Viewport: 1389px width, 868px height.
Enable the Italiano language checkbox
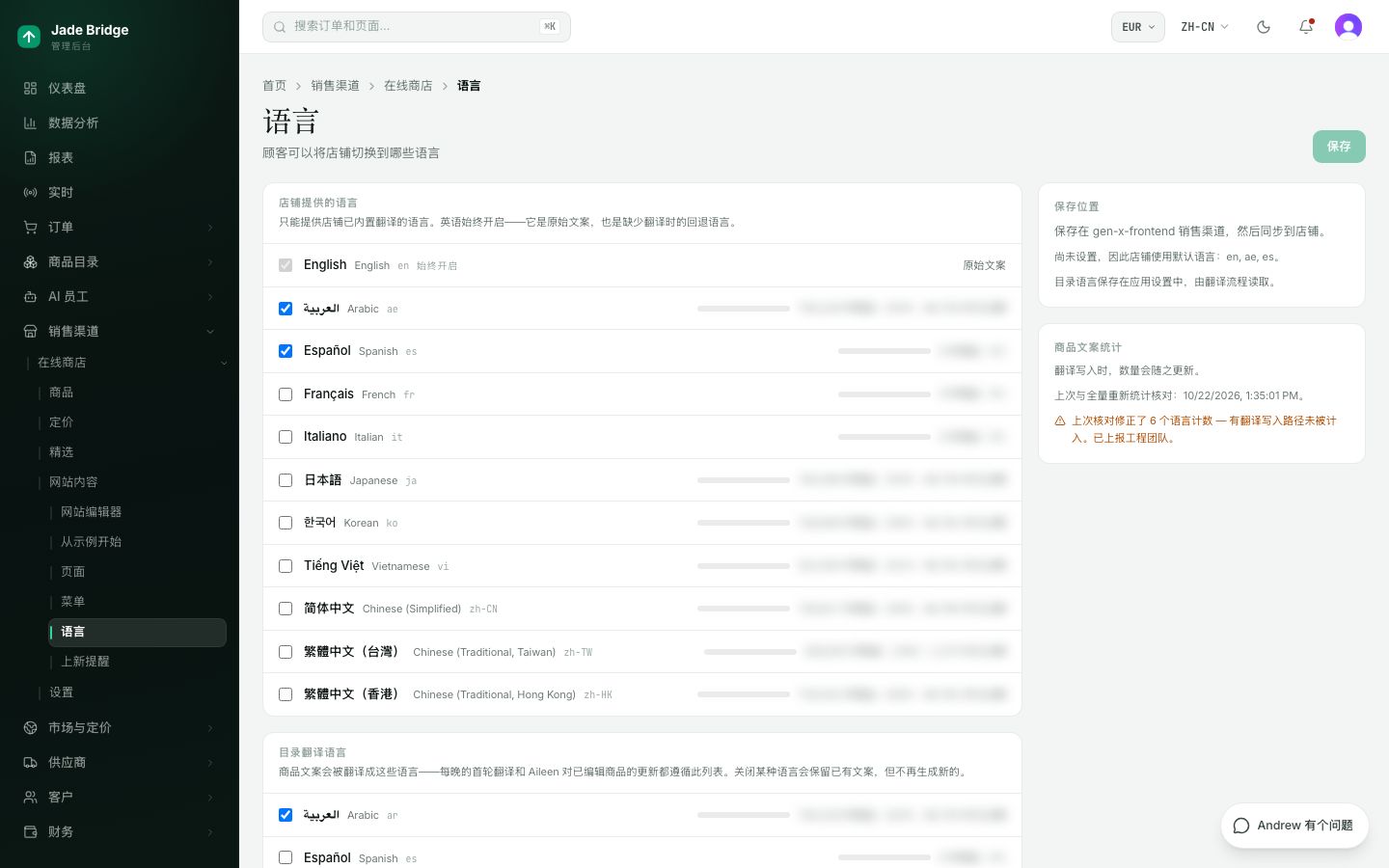pyautogui.click(x=286, y=437)
